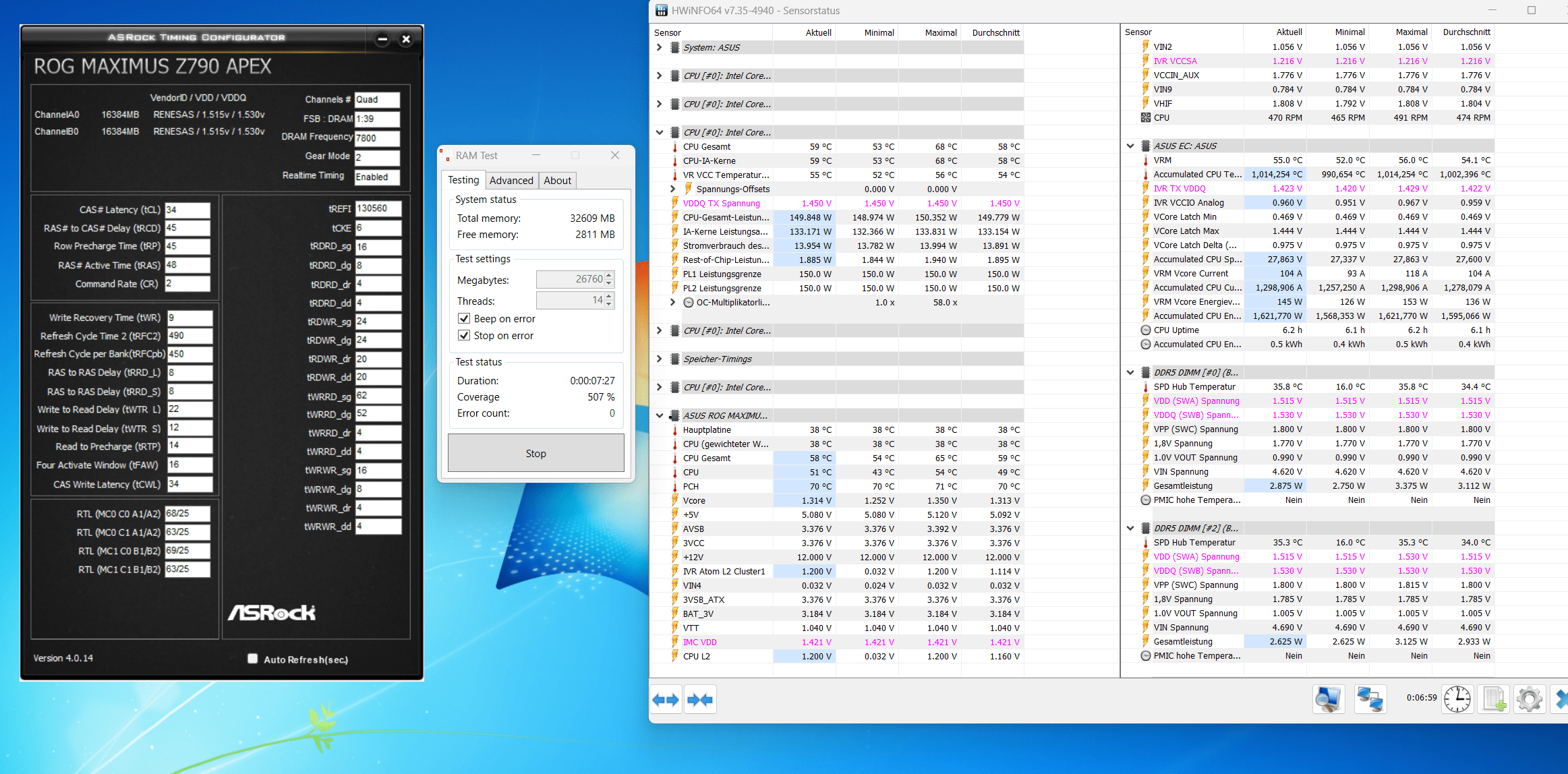Click Maximal column header in left pane
1568x774 pixels.
tap(930, 32)
